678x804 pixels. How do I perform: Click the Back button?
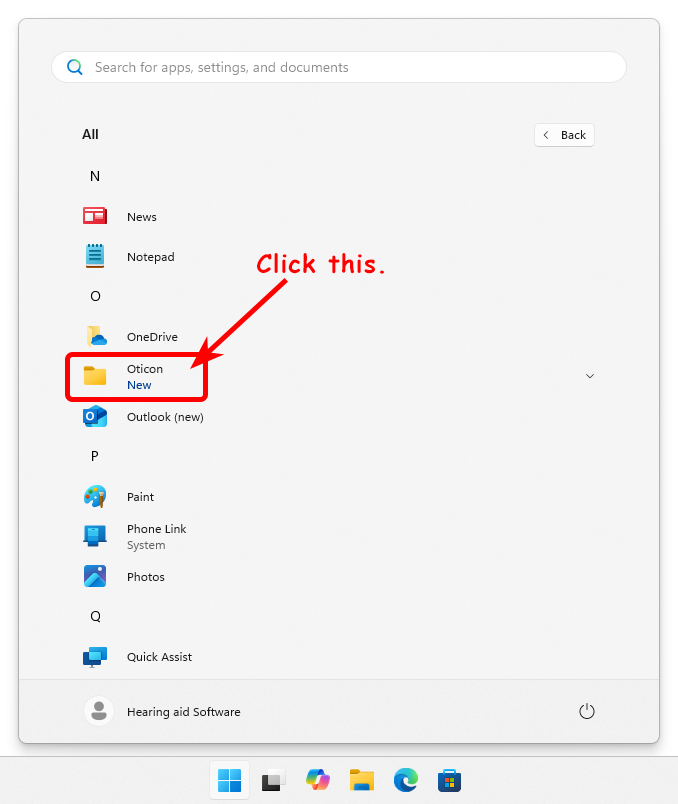point(565,135)
